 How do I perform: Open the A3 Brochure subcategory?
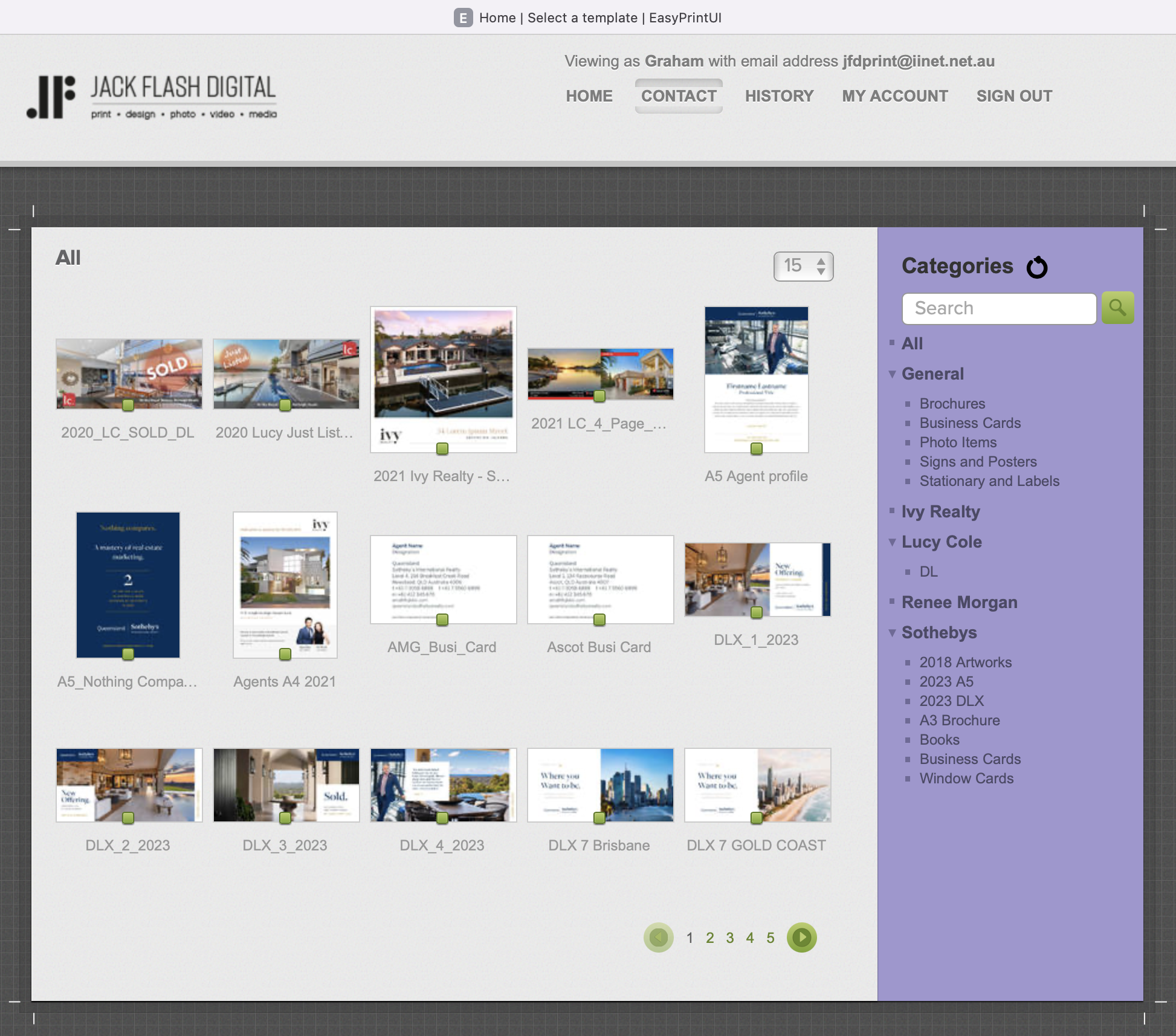pos(960,720)
